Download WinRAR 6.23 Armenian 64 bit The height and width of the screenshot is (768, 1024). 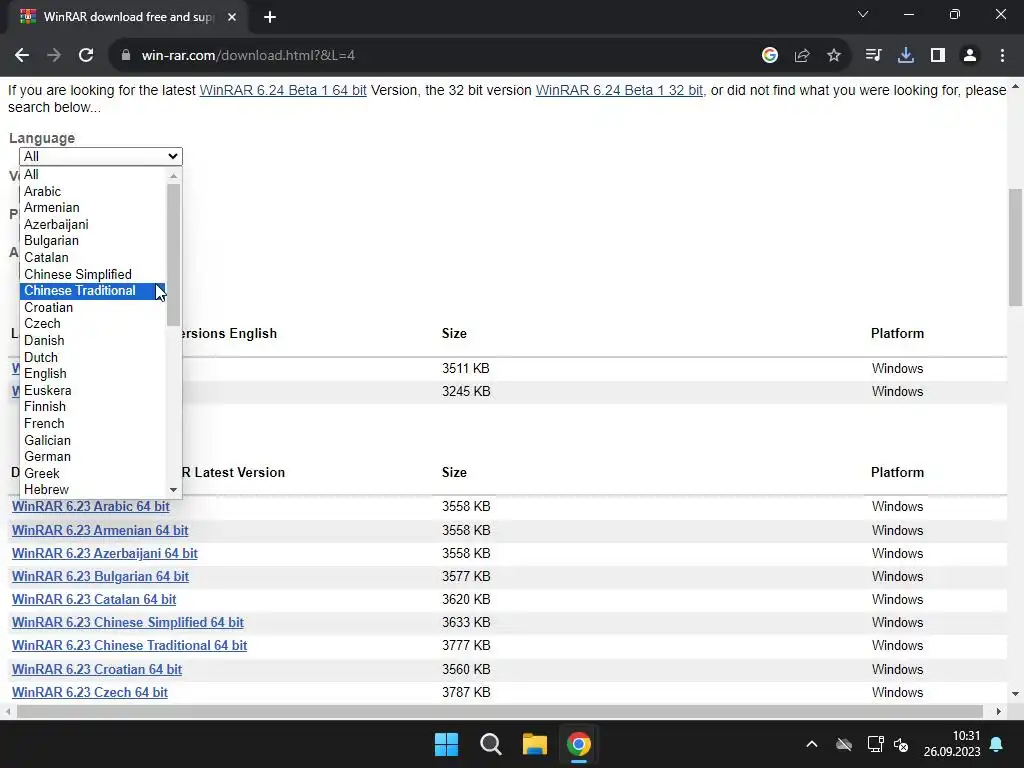click(x=100, y=530)
